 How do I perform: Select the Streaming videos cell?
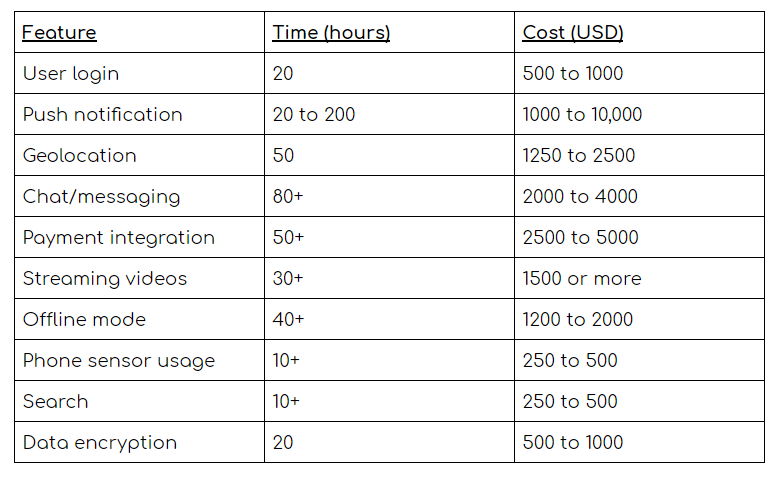pyautogui.click(x=105, y=279)
